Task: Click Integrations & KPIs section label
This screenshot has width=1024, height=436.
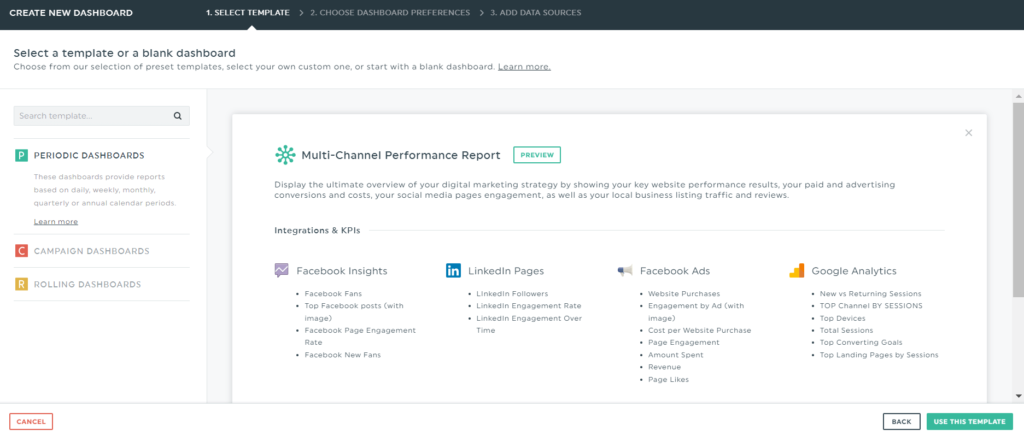Action: (x=317, y=230)
